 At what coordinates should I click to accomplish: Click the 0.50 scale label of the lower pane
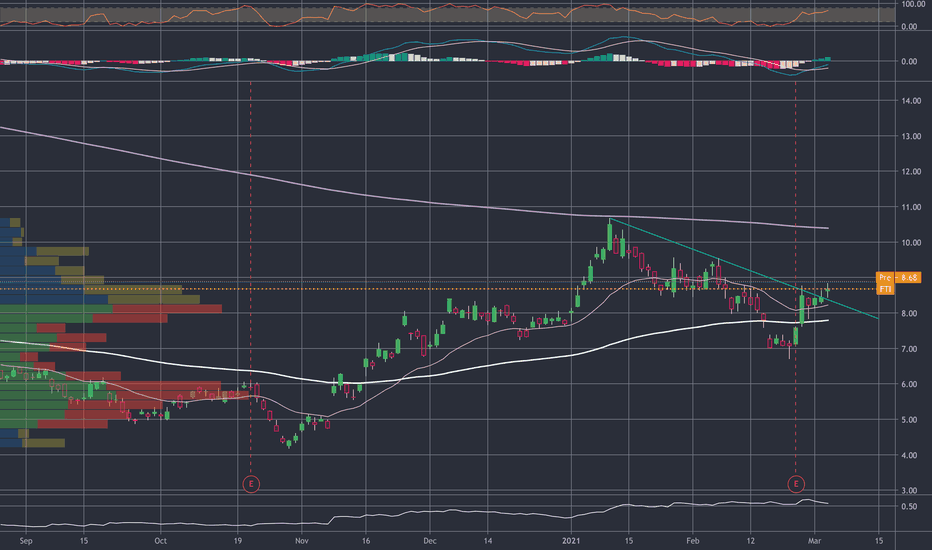(x=909, y=507)
